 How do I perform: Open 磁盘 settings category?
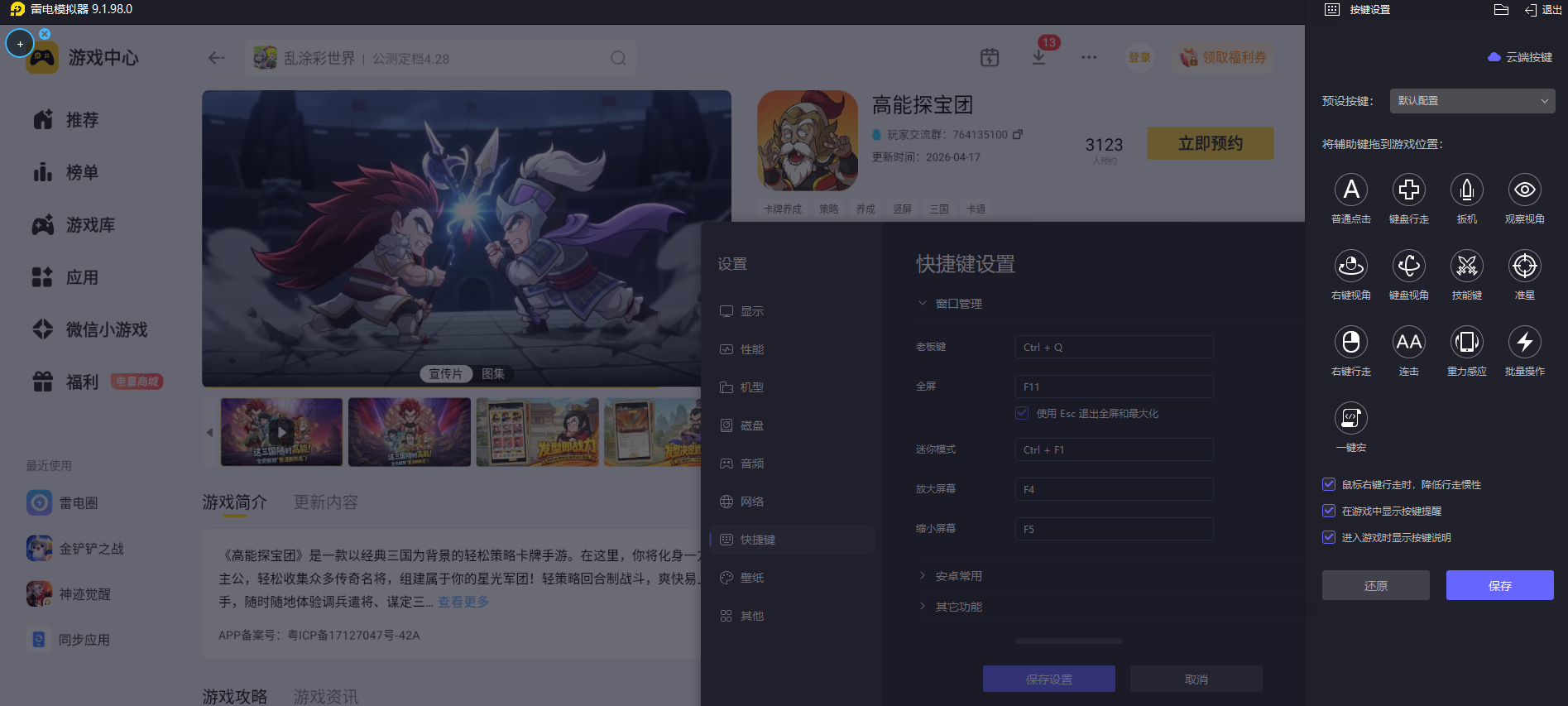click(x=792, y=425)
